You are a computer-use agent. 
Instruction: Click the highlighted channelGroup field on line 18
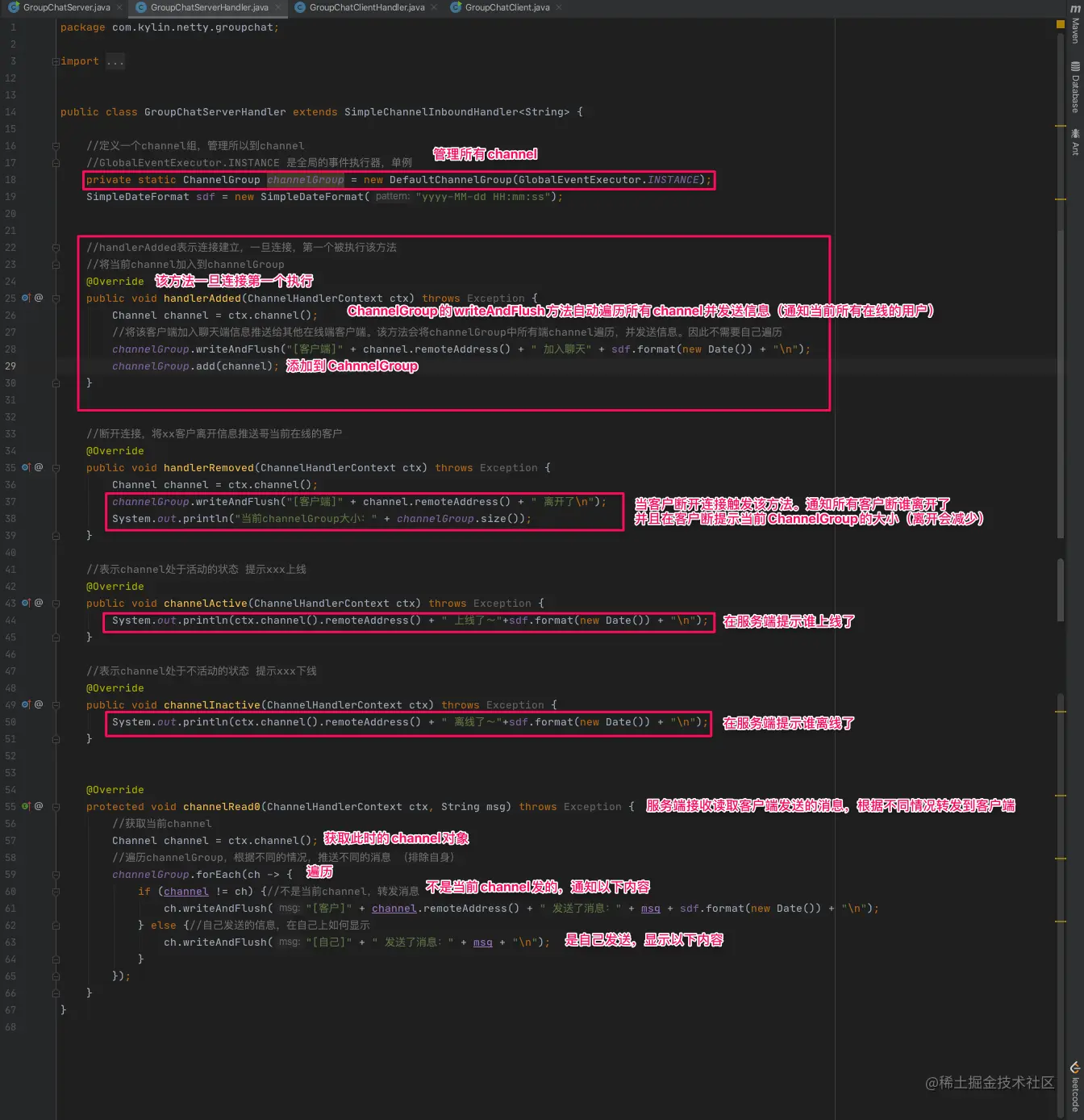coord(306,180)
